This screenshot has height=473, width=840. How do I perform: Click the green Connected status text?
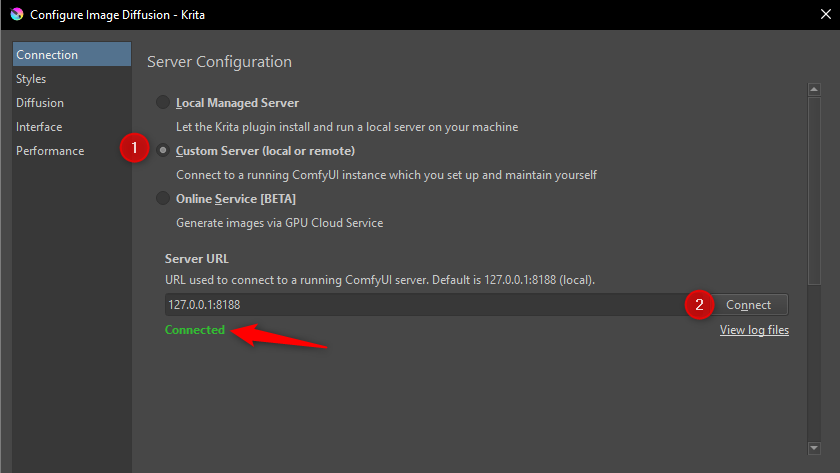[195, 330]
